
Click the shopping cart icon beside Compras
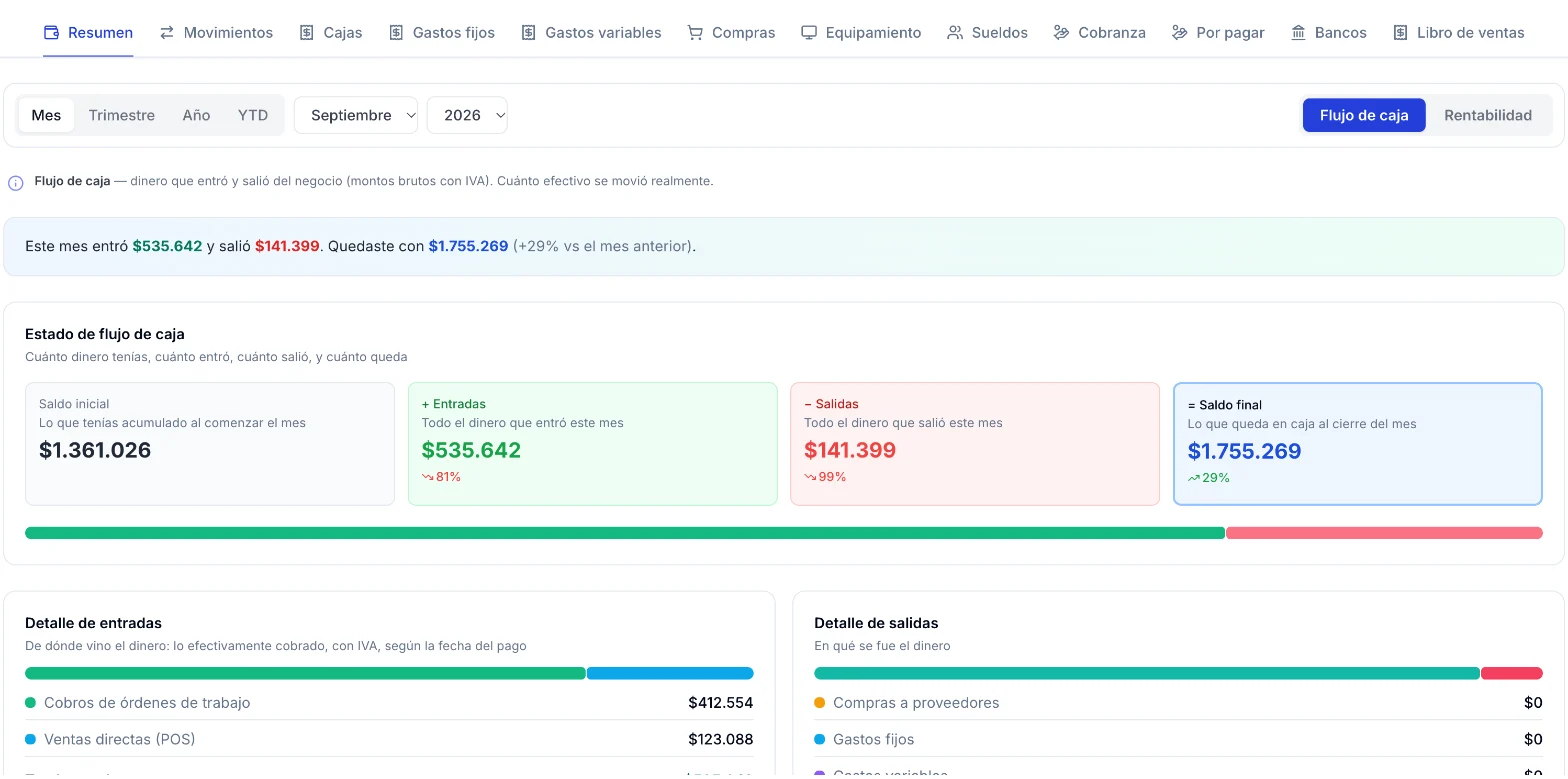tap(695, 32)
